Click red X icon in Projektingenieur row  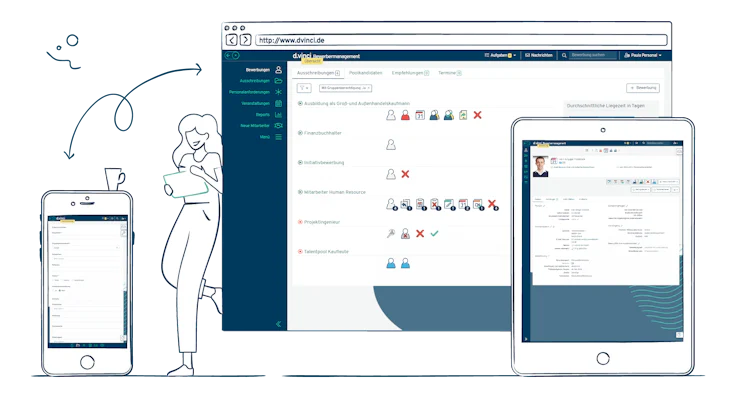point(420,234)
